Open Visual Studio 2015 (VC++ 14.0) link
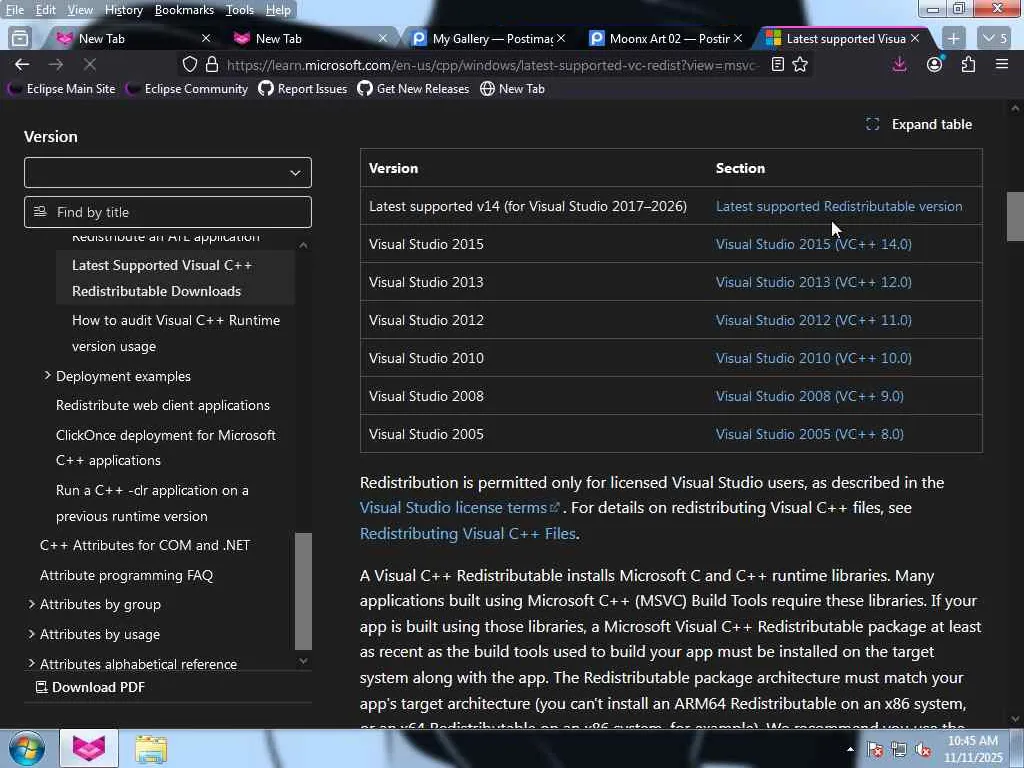1024x768 pixels. [814, 244]
